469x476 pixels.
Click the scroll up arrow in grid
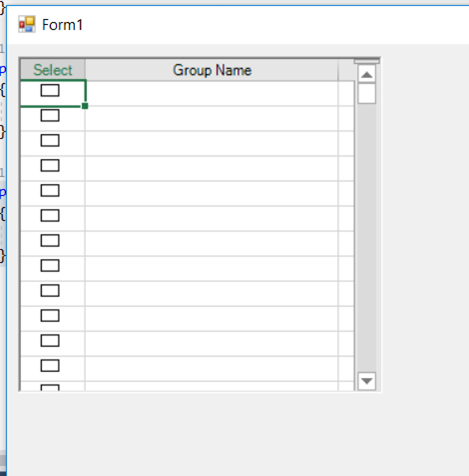pyautogui.click(x=367, y=74)
